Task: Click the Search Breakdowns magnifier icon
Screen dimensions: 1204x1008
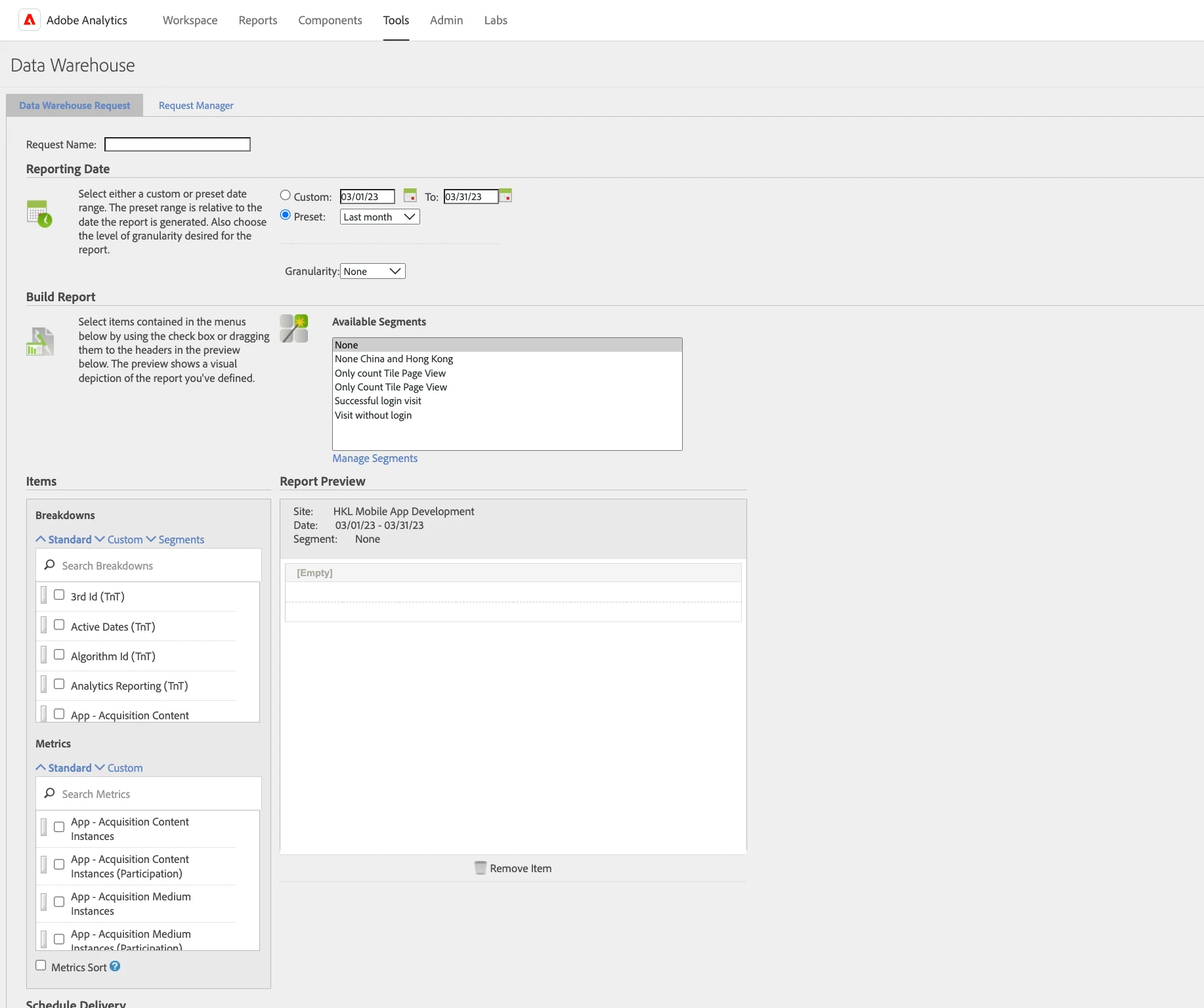Action: pyautogui.click(x=49, y=565)
